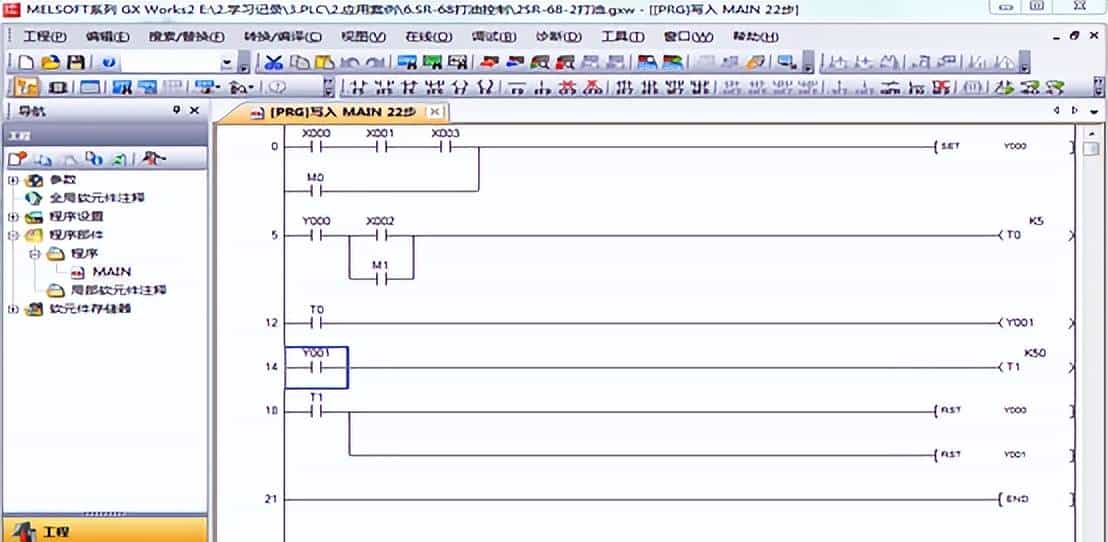This screenshot has height=542, width=1108.
Task: Click the blue help icon beside Save
Action: [108, 63]
